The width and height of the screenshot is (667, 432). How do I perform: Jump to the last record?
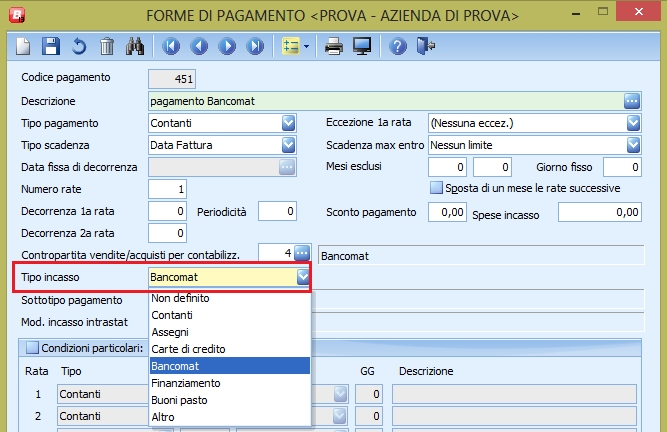(255, 46)
